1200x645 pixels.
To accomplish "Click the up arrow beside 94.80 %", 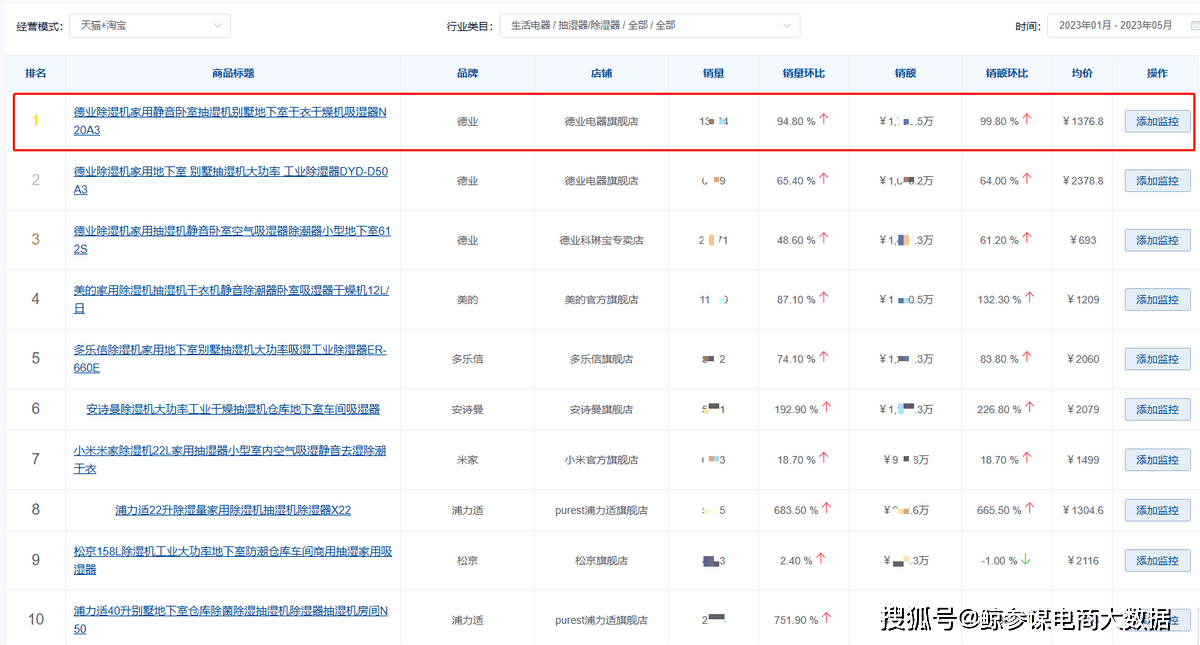I will (x=825, y=120).
